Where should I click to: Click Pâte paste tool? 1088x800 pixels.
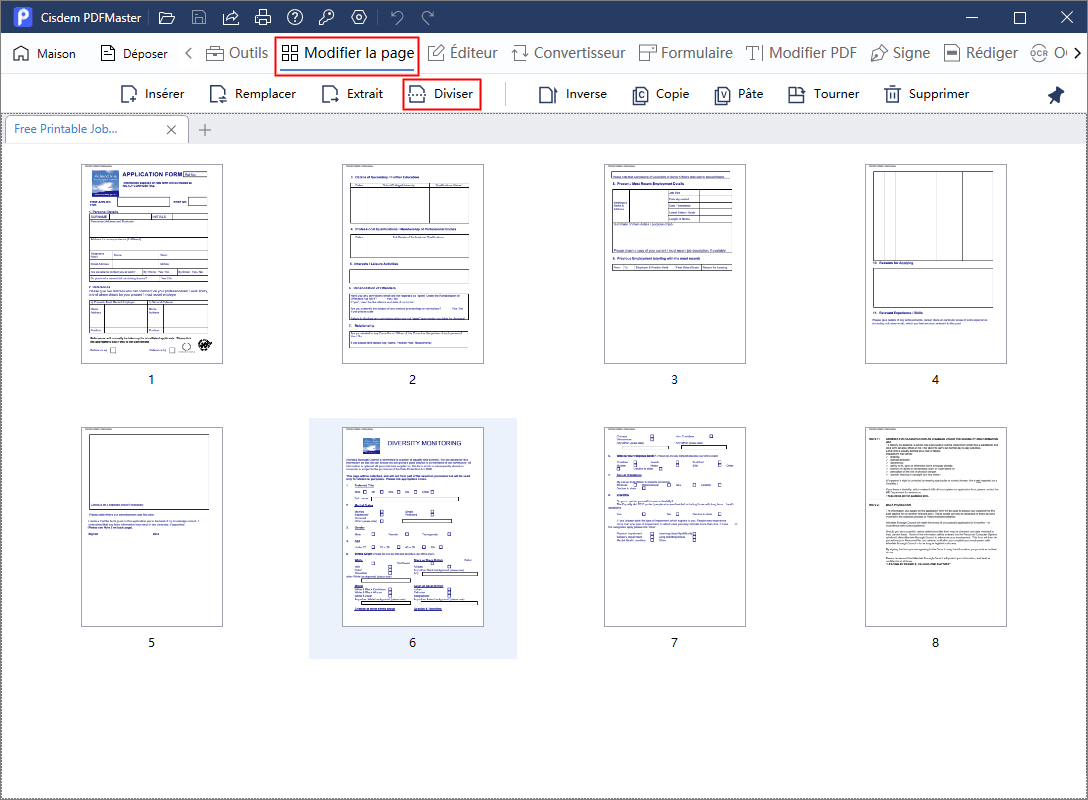click(x=739, y=94)
